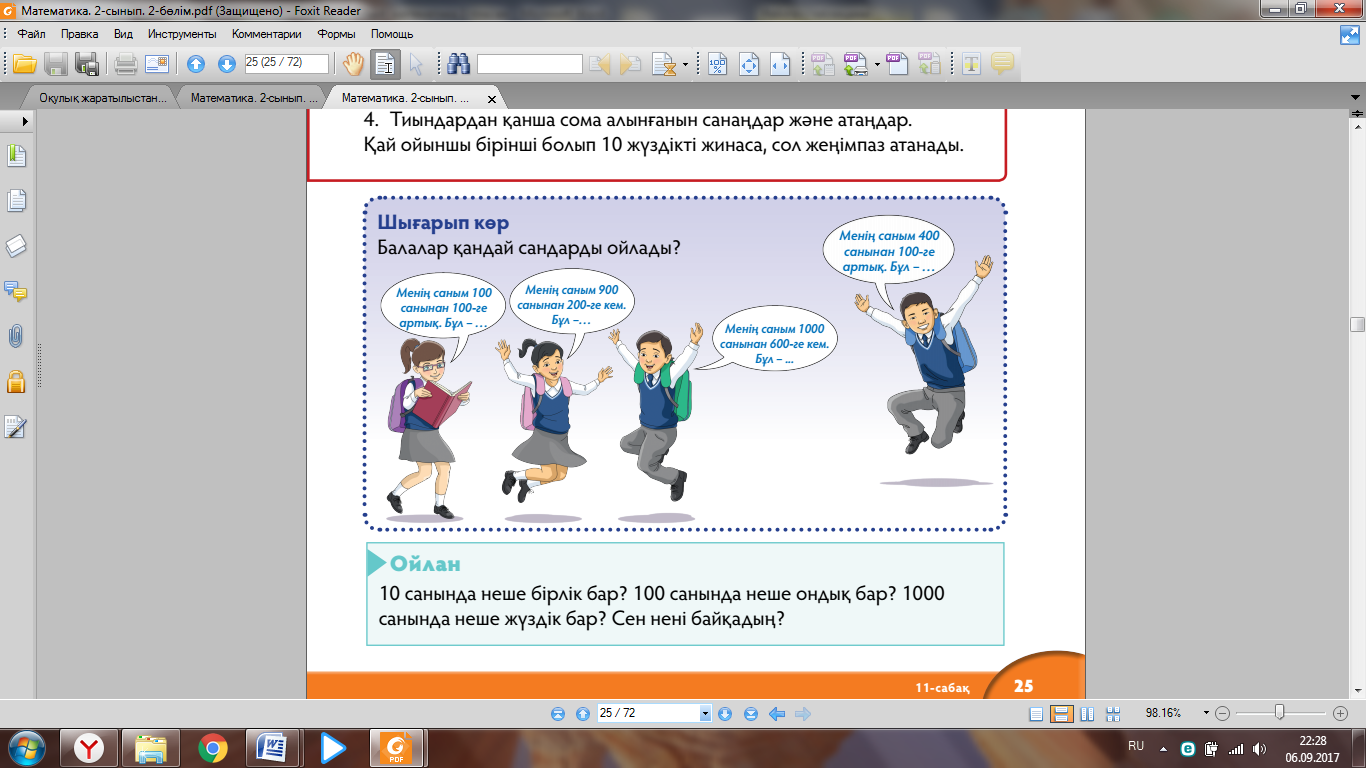Go to last page button in status bar
This screenshot has width=1366, height=768.
[x=751, y=714]
